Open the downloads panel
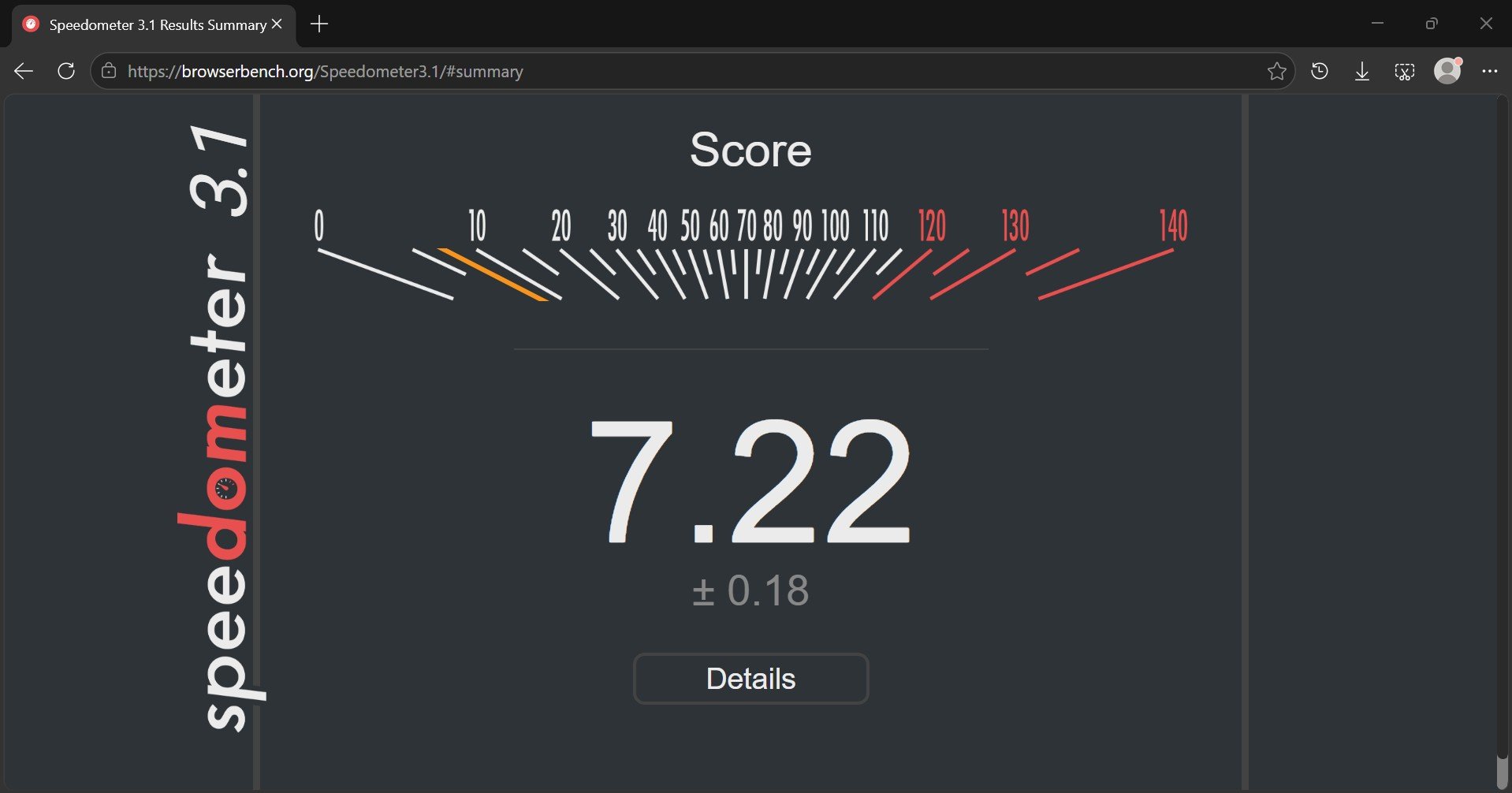Image resolution: width=1512 pixels, height=793 pixels. [x=1362, y=72]
